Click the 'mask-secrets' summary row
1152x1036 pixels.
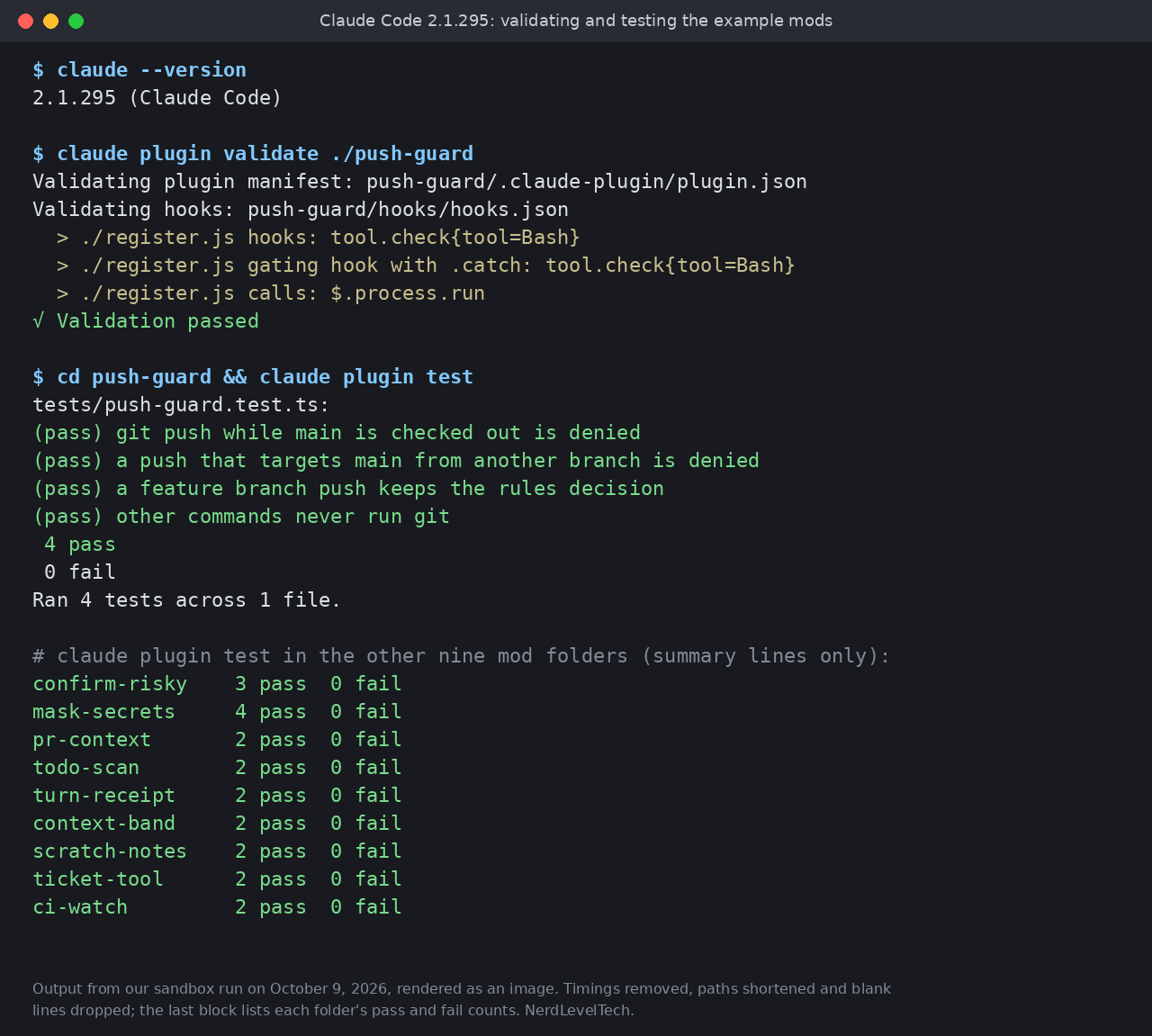click(x=217, y=712)
